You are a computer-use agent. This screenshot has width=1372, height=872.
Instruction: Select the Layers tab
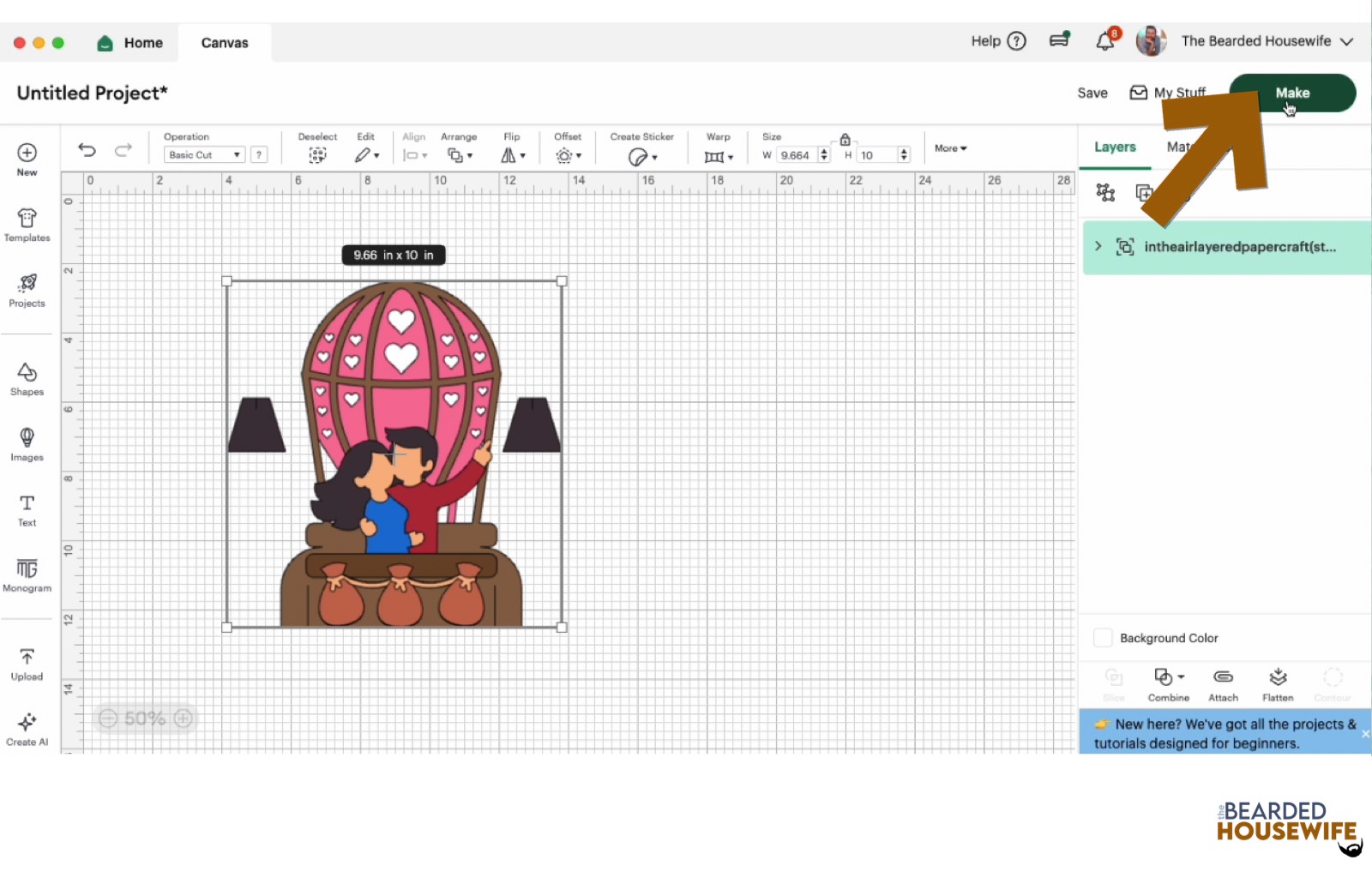click(x=1115, y=147)
